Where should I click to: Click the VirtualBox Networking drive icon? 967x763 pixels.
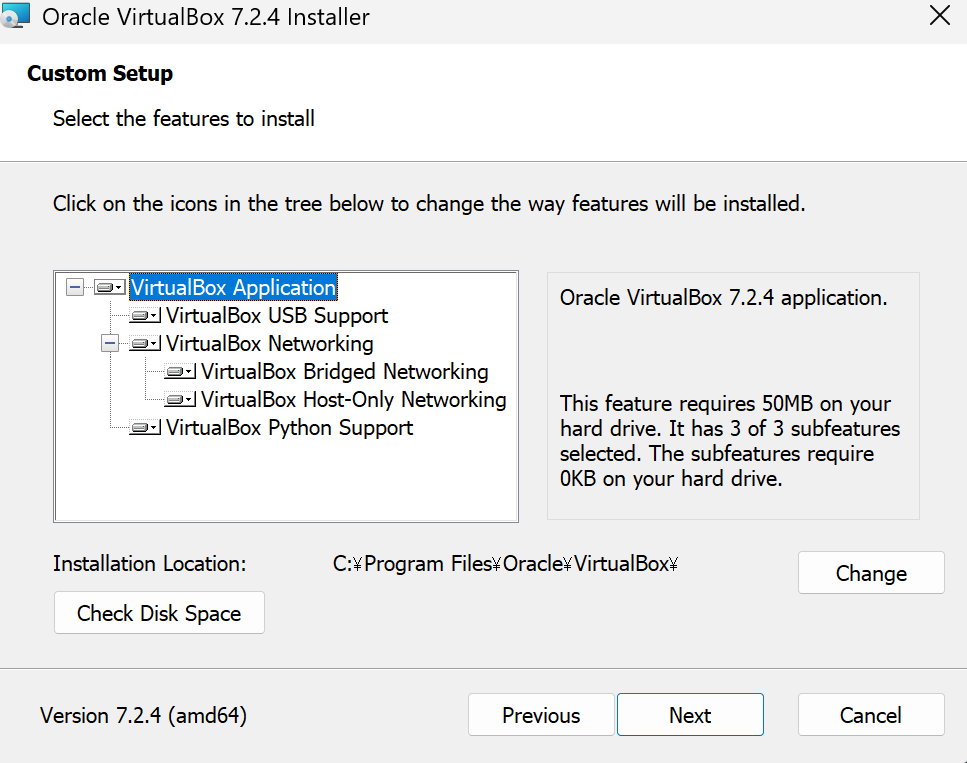point(144,344)
